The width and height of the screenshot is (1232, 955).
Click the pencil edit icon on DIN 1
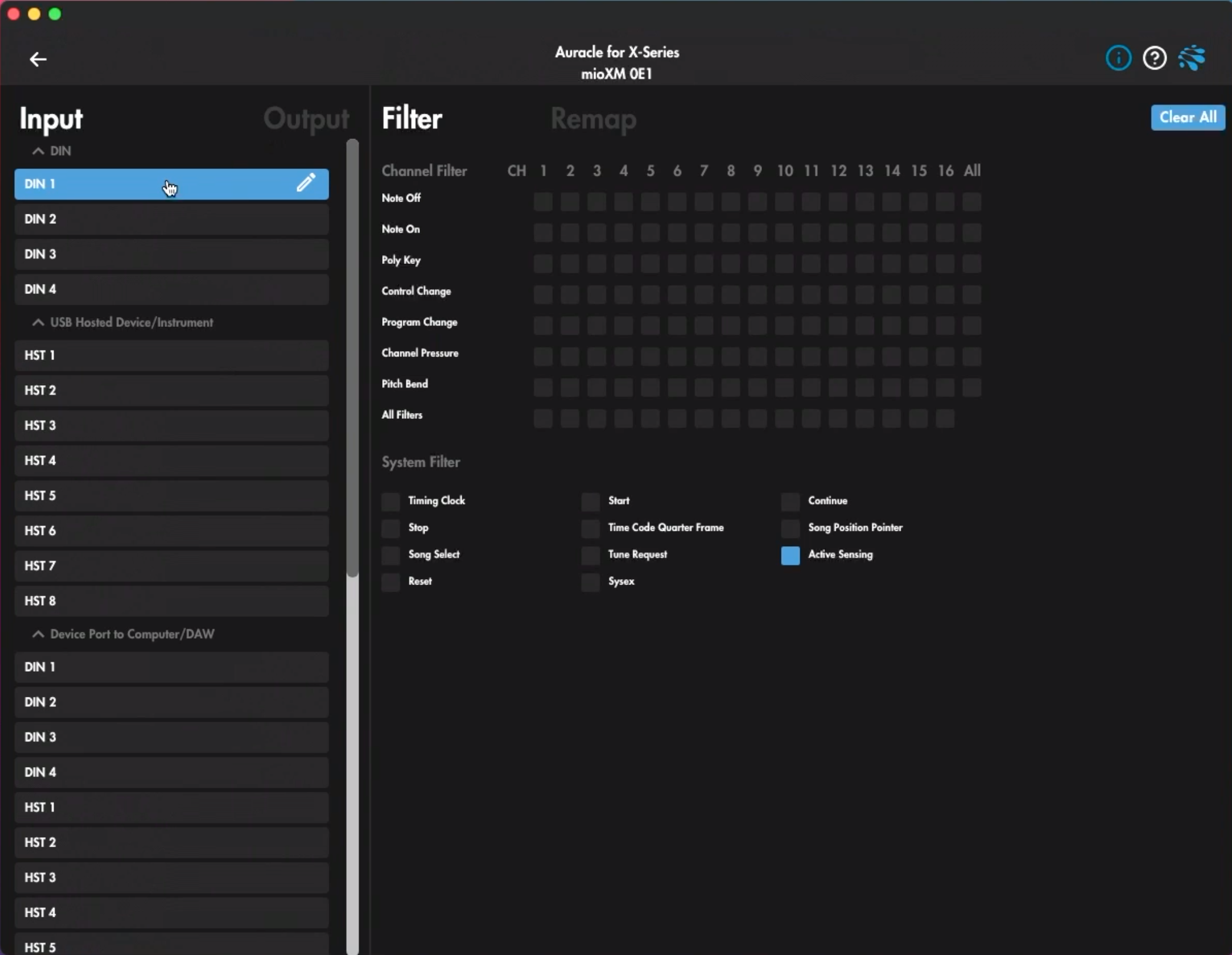pos(306,183)
